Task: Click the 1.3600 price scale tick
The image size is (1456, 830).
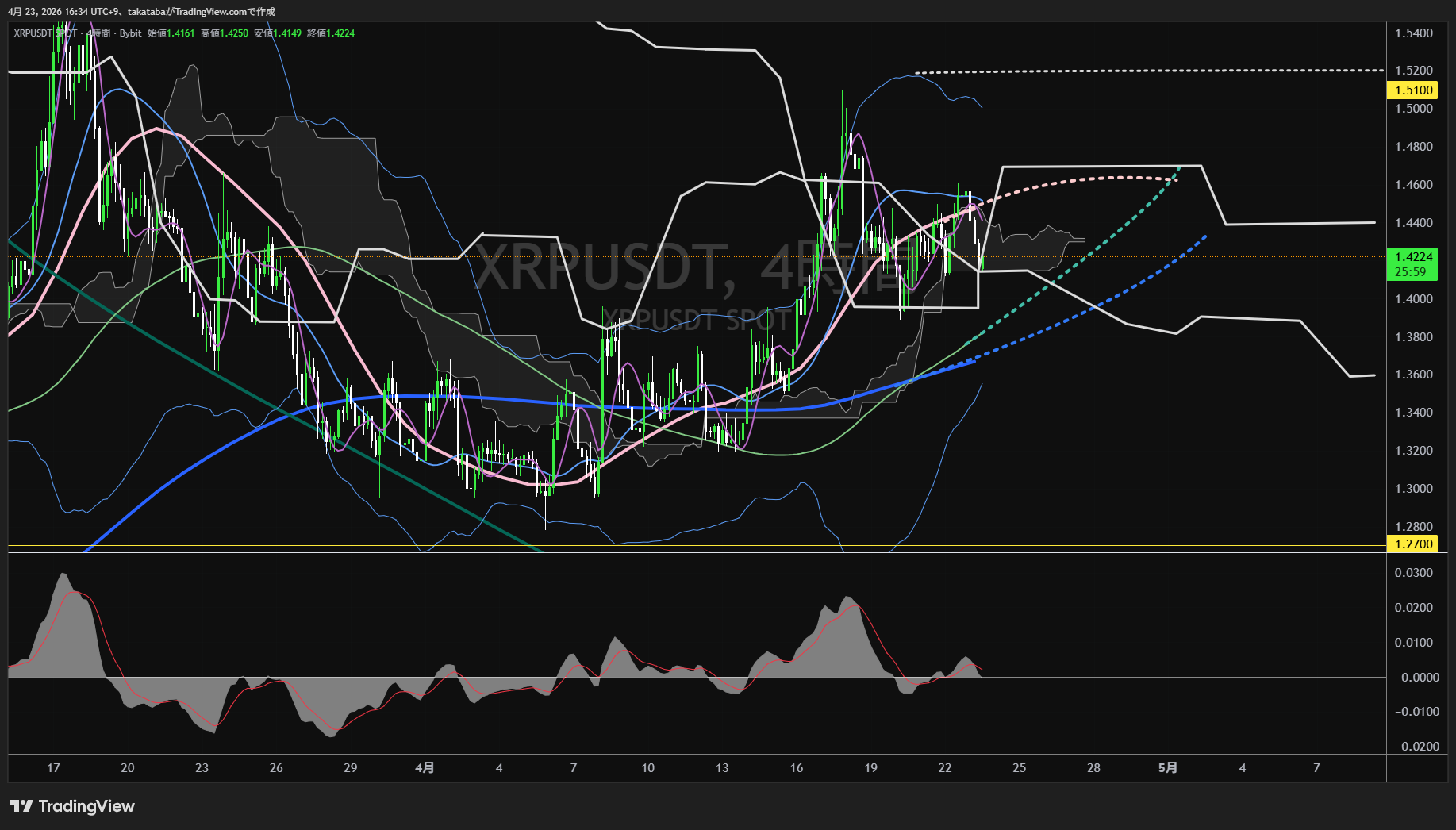Action: tap(1414, 375)
